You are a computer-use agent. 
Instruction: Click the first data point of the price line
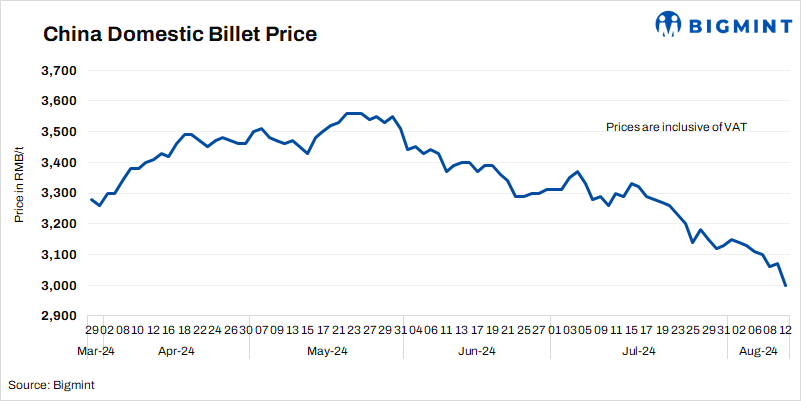91,199
